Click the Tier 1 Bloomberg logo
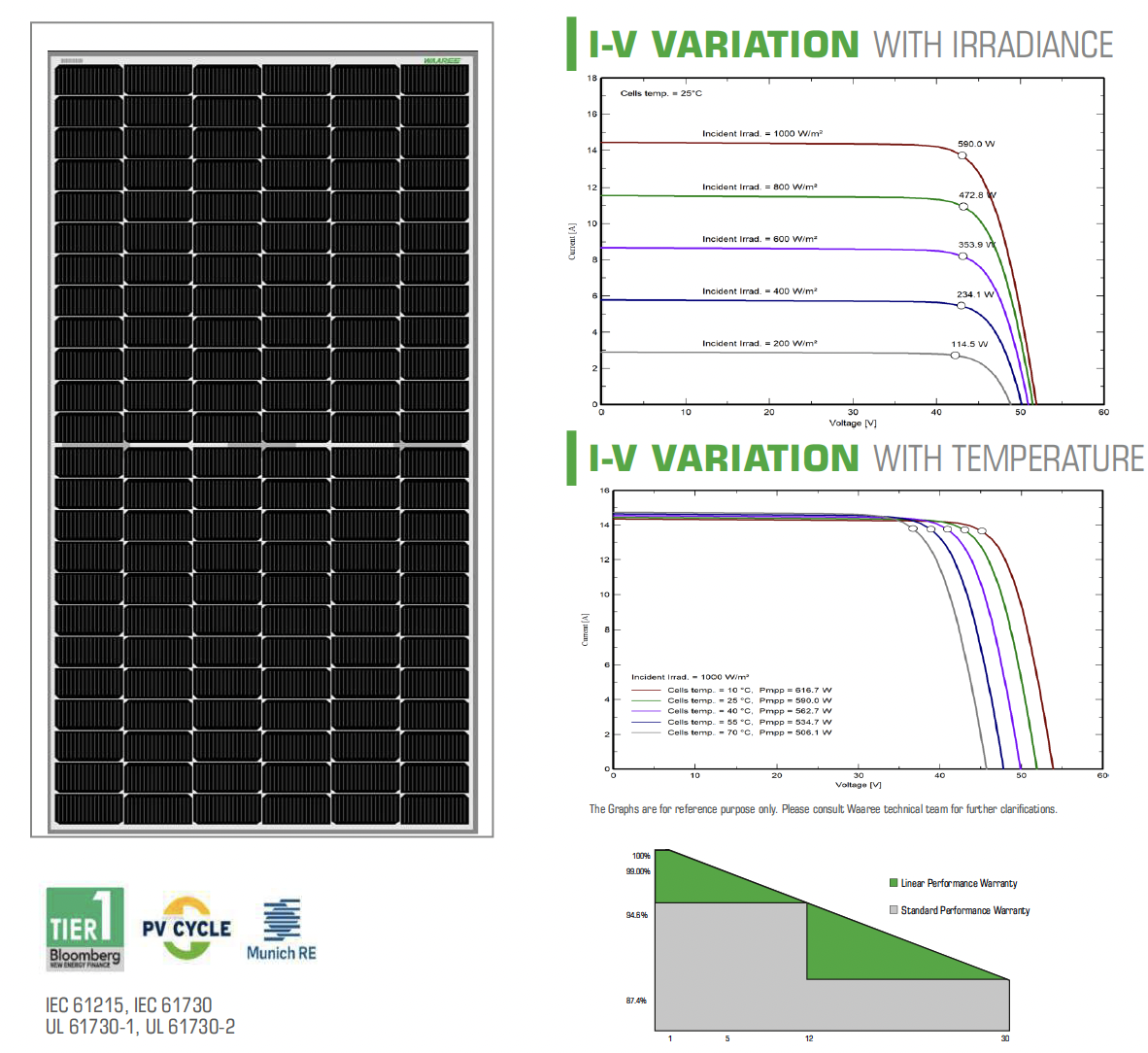Image resolution: width=1148 pixels, height=1053 pixels. point(85,929)
